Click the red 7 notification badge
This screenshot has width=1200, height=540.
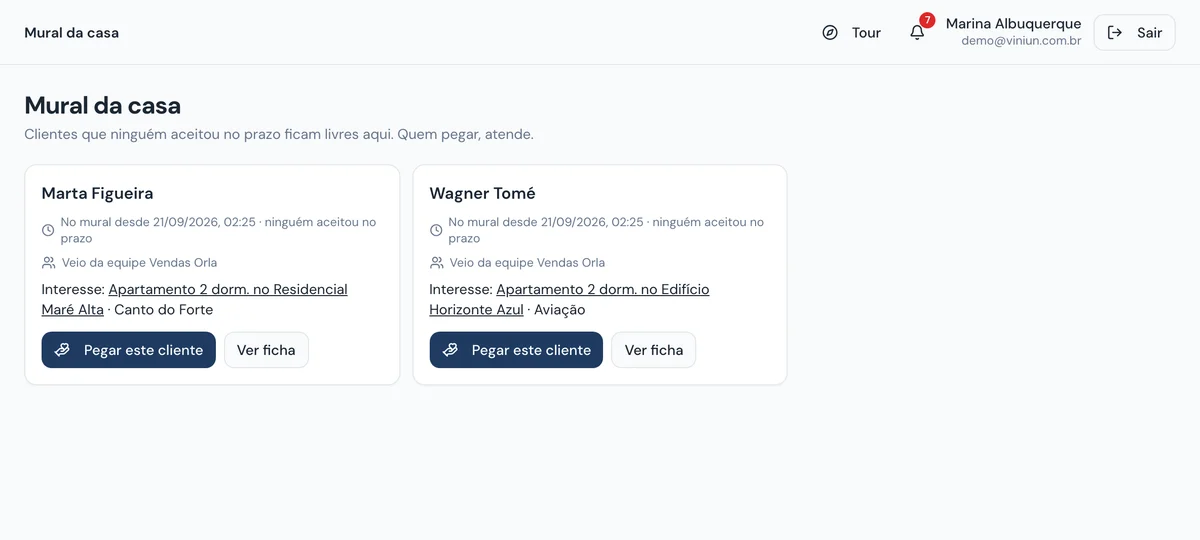click(927, 20)
